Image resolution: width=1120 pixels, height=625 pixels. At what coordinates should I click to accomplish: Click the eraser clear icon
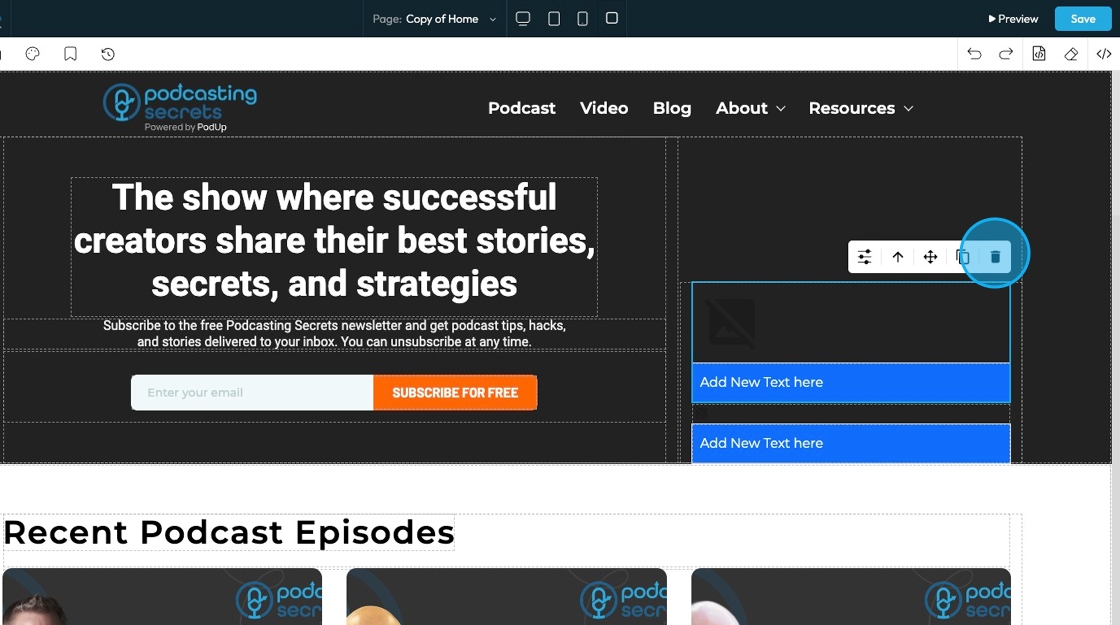pyautogui.click(x=1071, y=54)
